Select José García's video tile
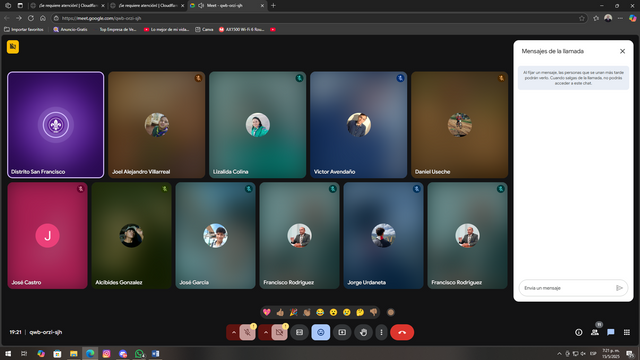 [x=216, y=236]
